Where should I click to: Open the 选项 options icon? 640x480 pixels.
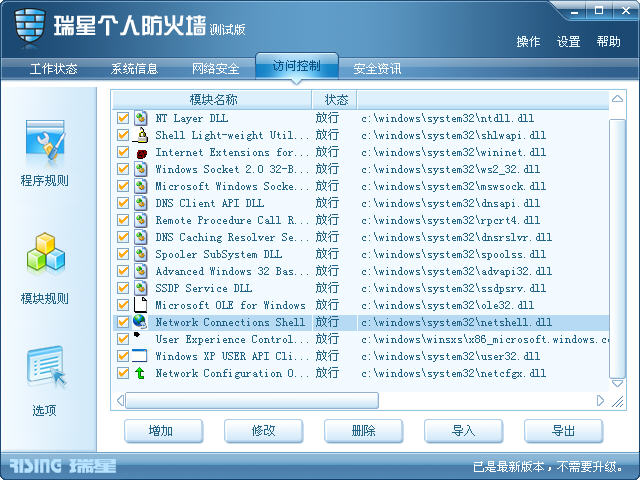click(46, 366)
